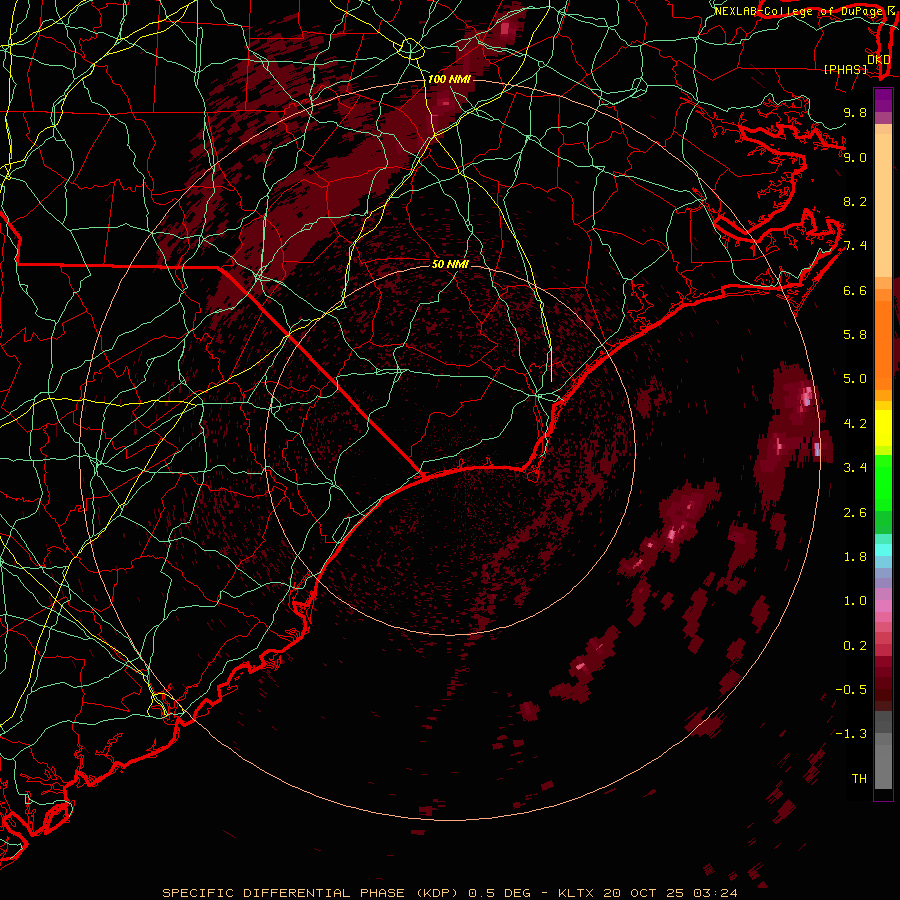Select the 8.2 value on the color scale
This screenshot has width=900, height=900.
855,201
